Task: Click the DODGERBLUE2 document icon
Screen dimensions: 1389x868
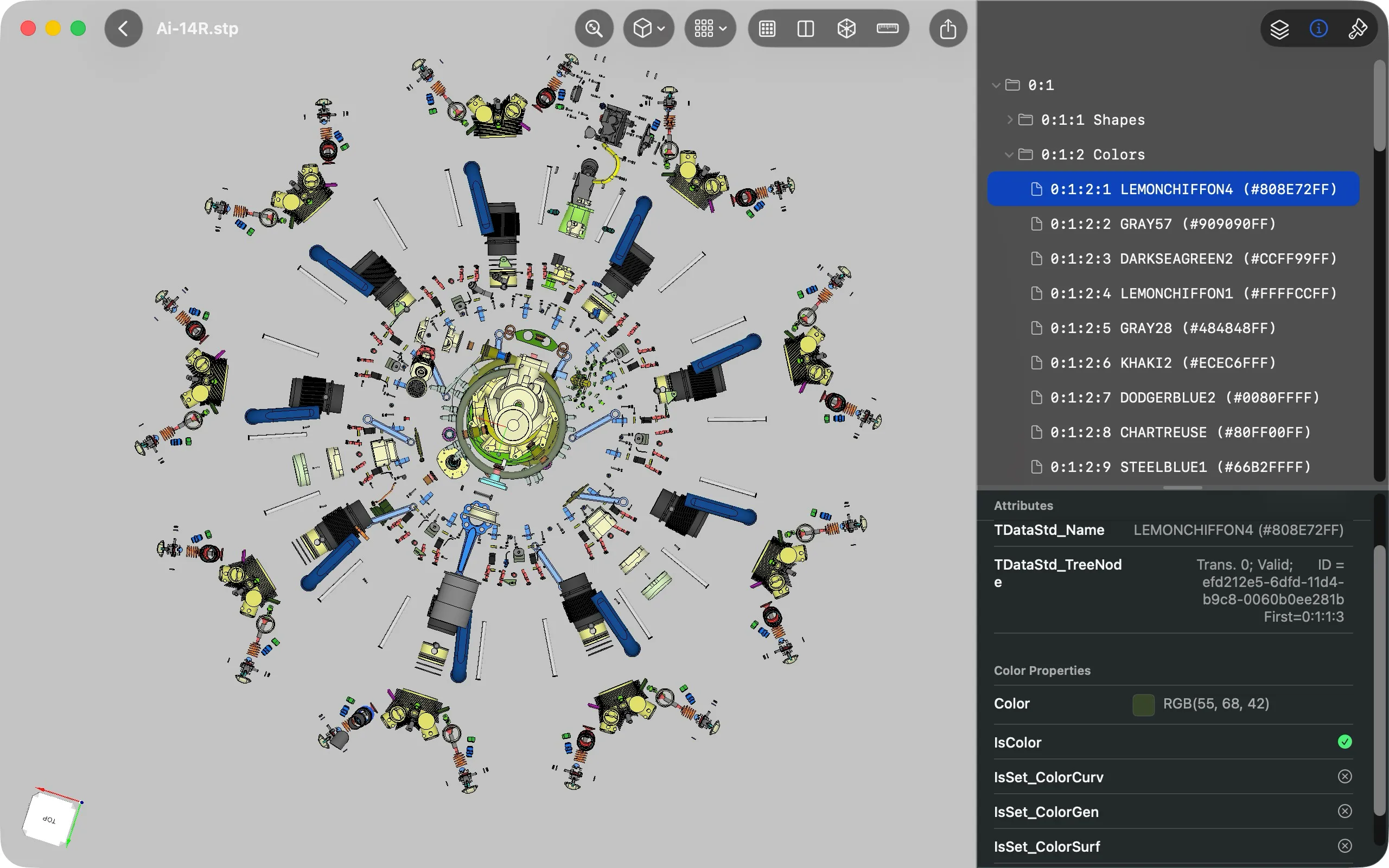Action: [1036, 398]
